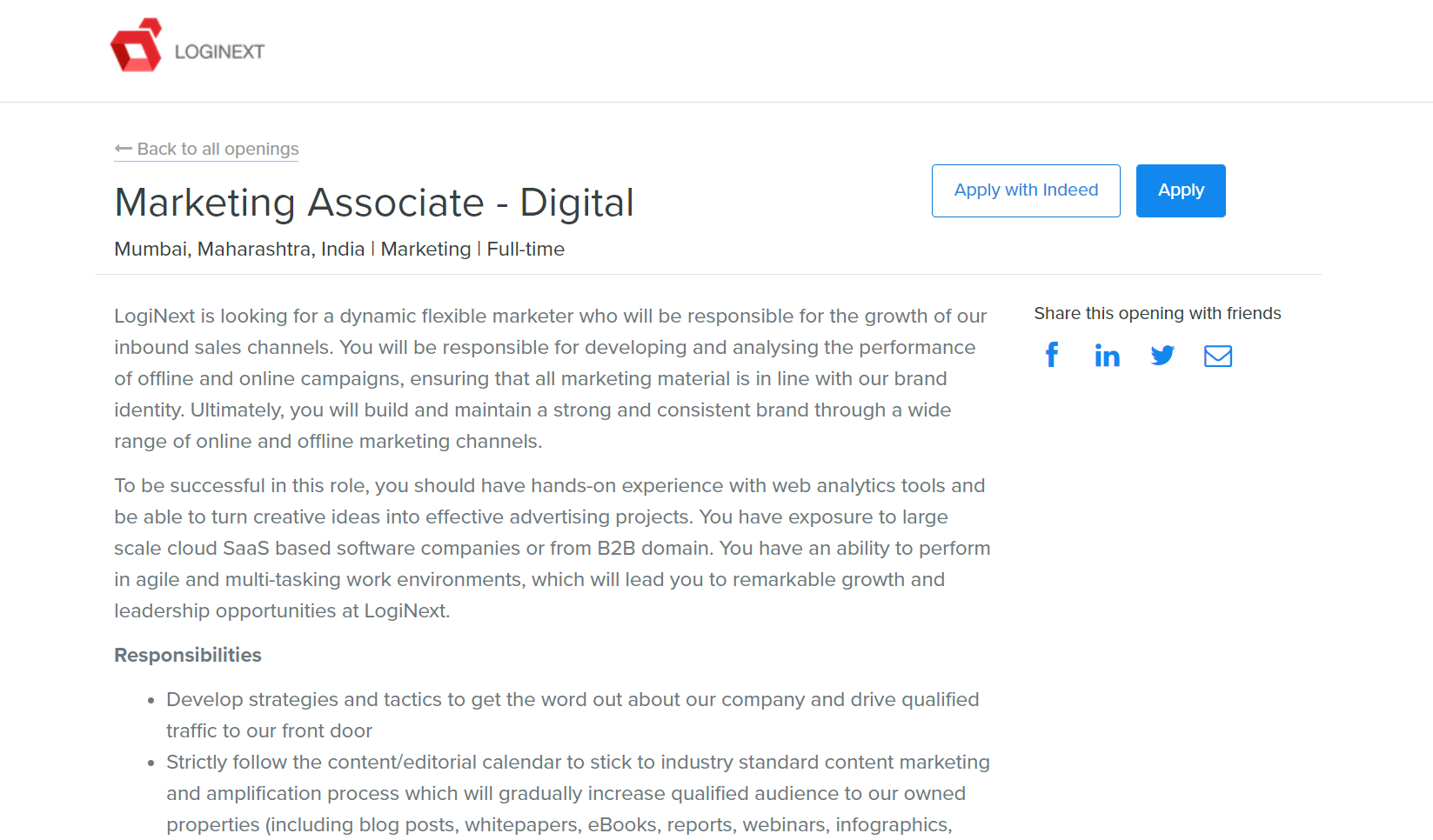Go back to all openings
The height and width of the screenshot is (840, 1433).
206,149
